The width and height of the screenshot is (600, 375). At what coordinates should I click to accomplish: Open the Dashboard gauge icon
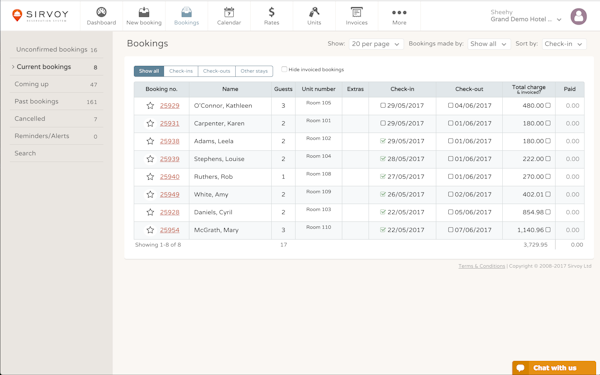coord(101,12)
